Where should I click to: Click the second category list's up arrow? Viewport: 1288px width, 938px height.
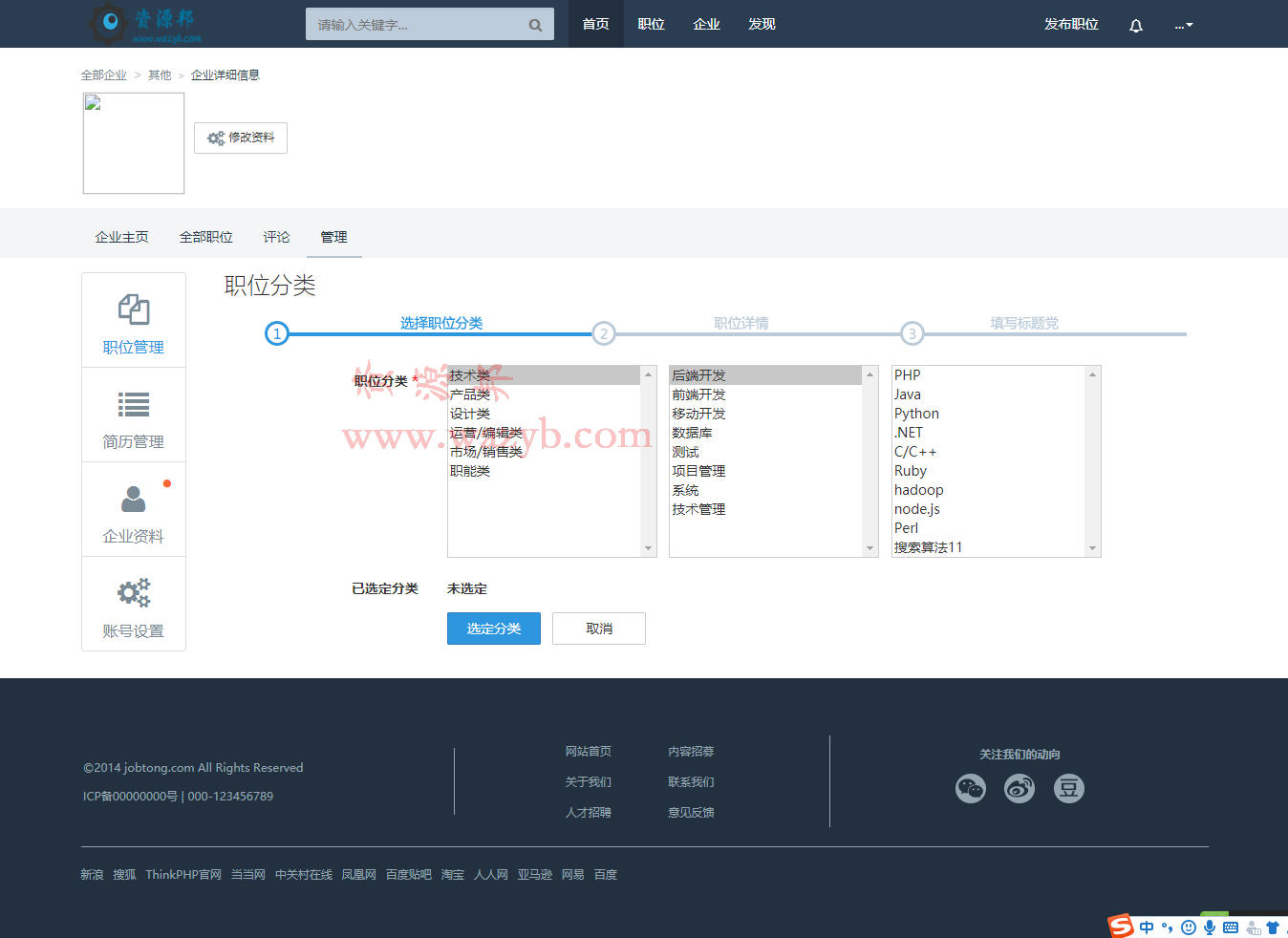870,374
